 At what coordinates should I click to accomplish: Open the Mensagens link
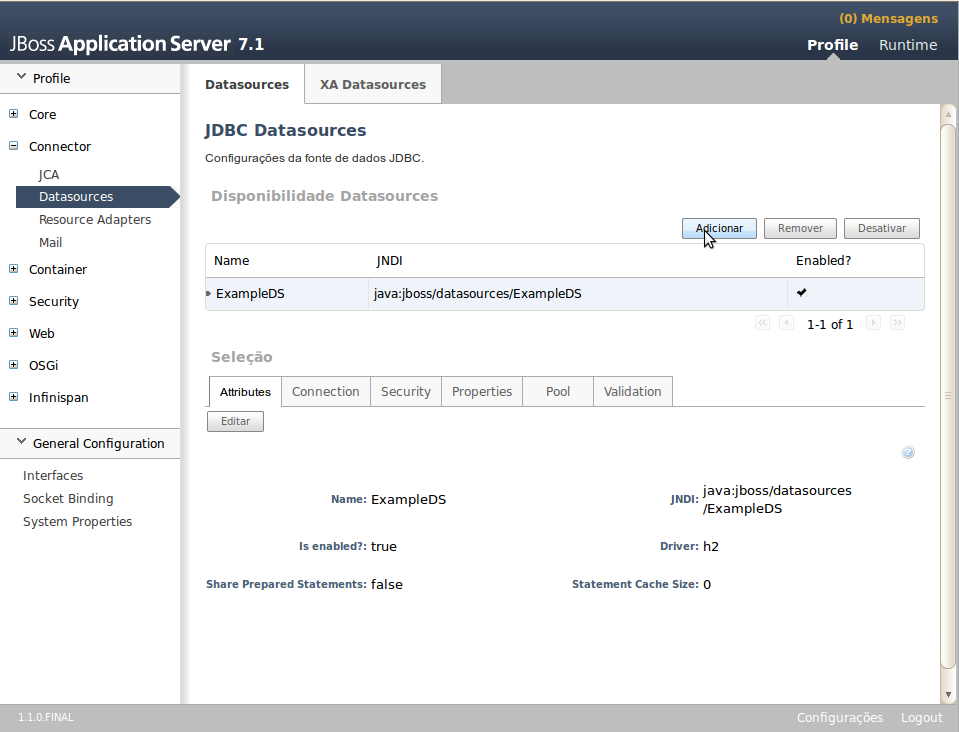pyautogui.click(x=888, y=18)
